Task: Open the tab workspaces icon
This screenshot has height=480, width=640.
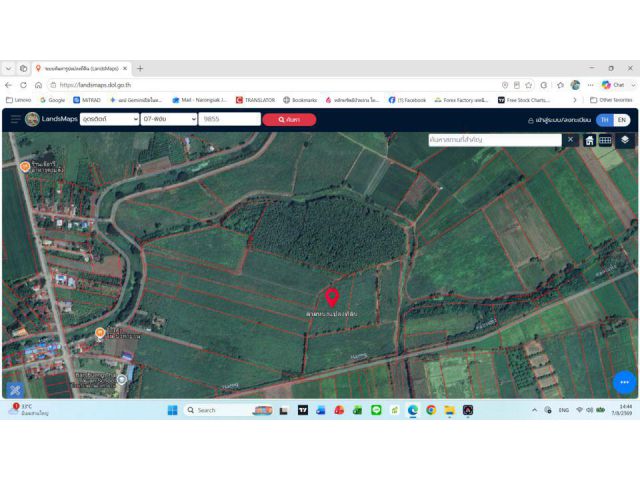Action: click(x=24, y=68)
